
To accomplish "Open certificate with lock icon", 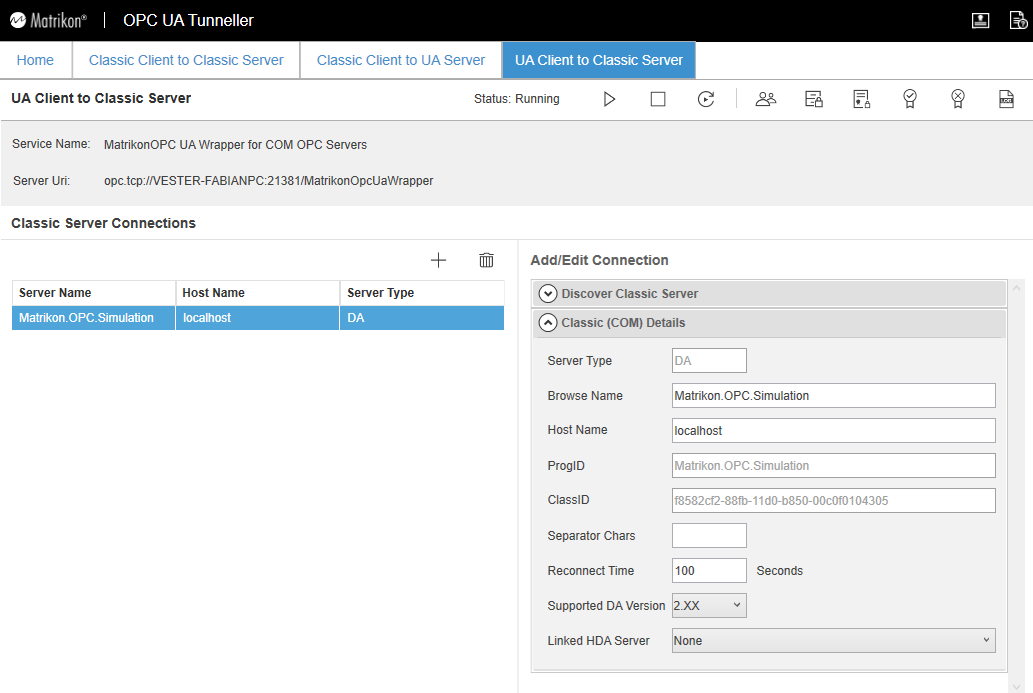I will click(x=862, y=99).
